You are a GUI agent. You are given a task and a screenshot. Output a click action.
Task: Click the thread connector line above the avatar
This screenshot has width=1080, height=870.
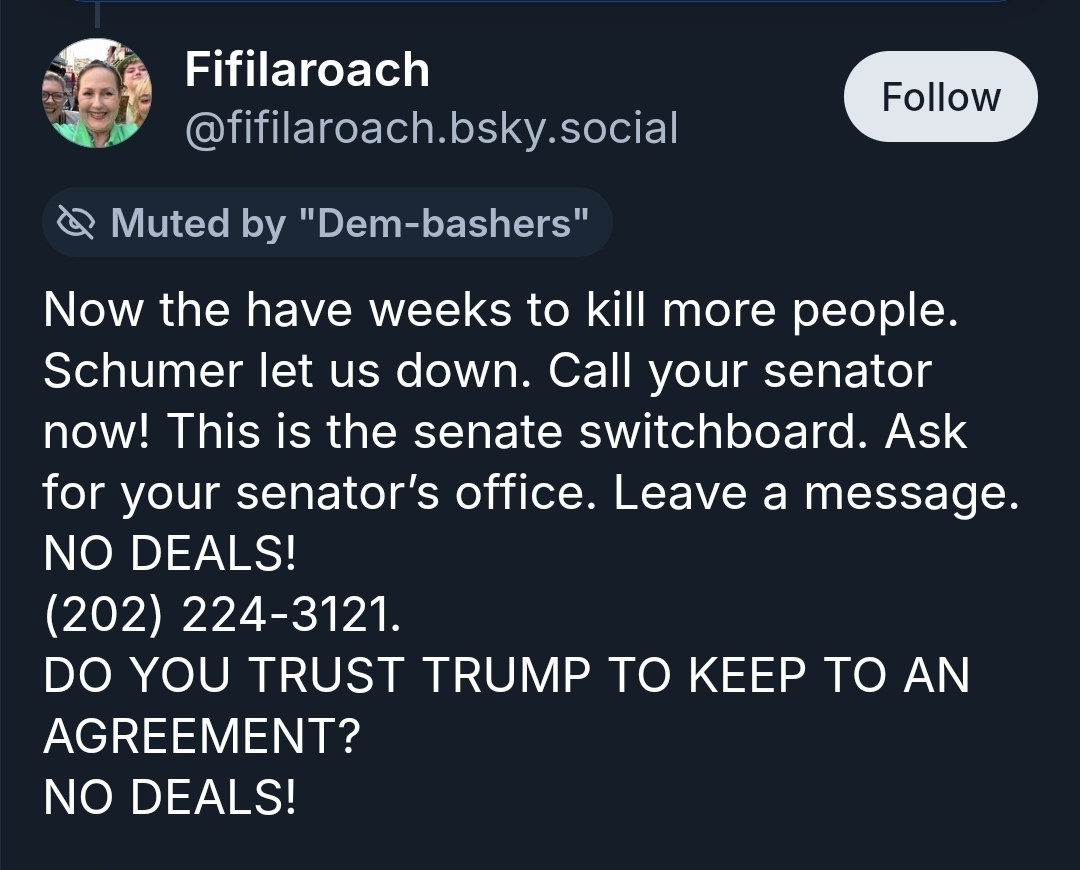97,13
